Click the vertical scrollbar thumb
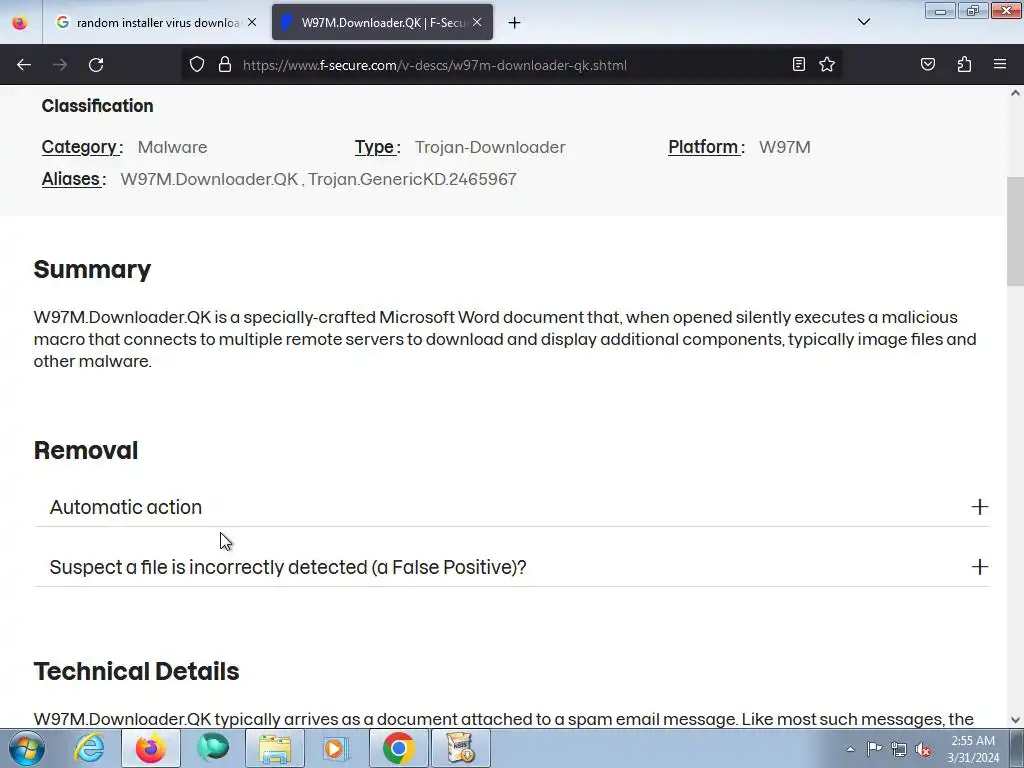Screen dimensions: 1024x768 click(1015, 231)
